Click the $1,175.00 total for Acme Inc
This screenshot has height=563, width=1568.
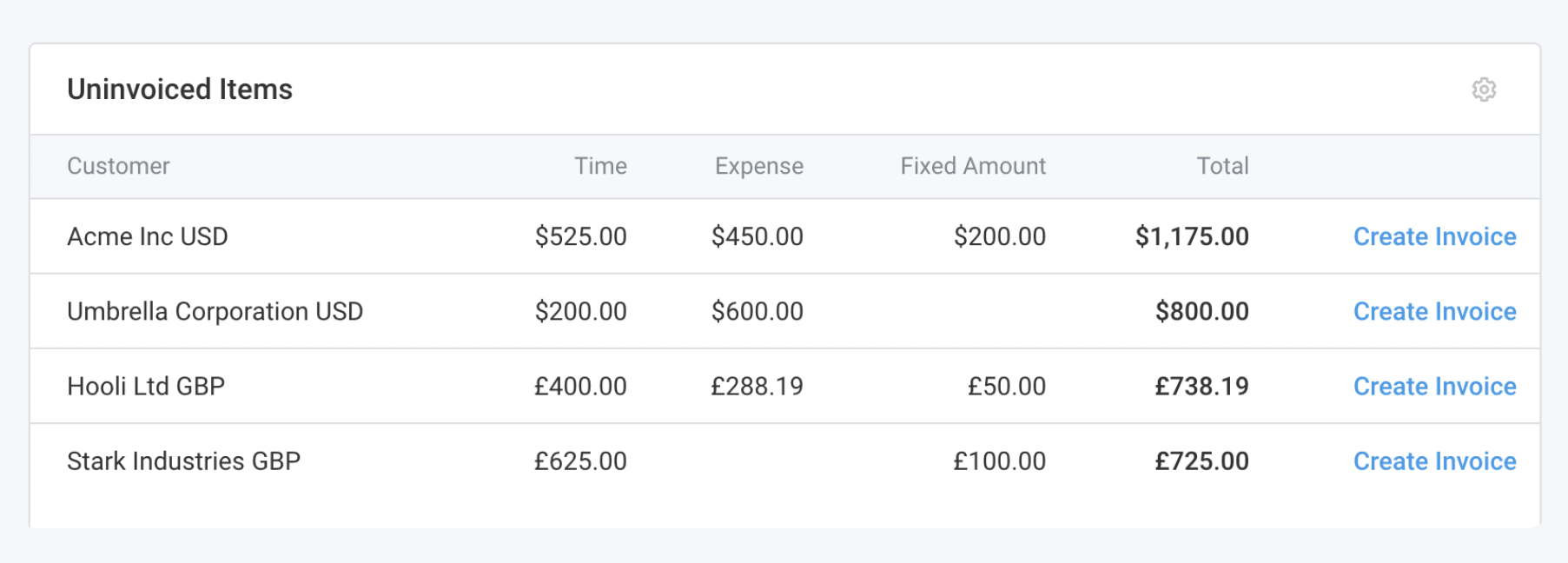click(1190, 236)
